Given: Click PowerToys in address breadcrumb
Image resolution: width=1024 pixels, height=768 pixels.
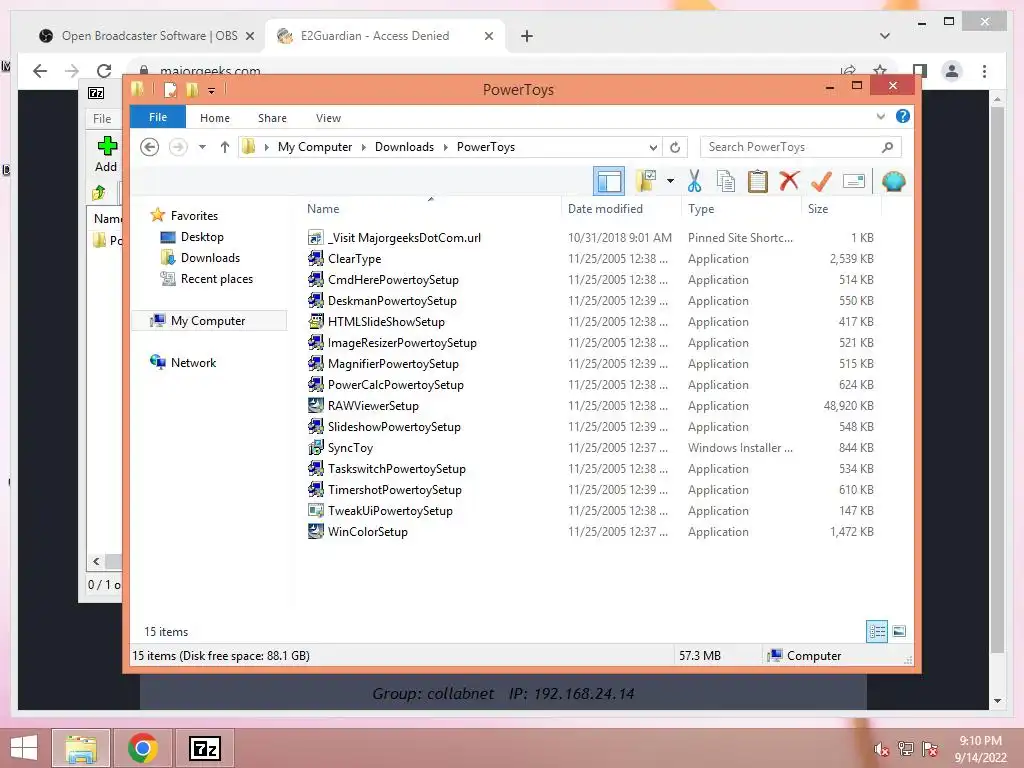Looking at the screenshot, I should pos(486,147).
